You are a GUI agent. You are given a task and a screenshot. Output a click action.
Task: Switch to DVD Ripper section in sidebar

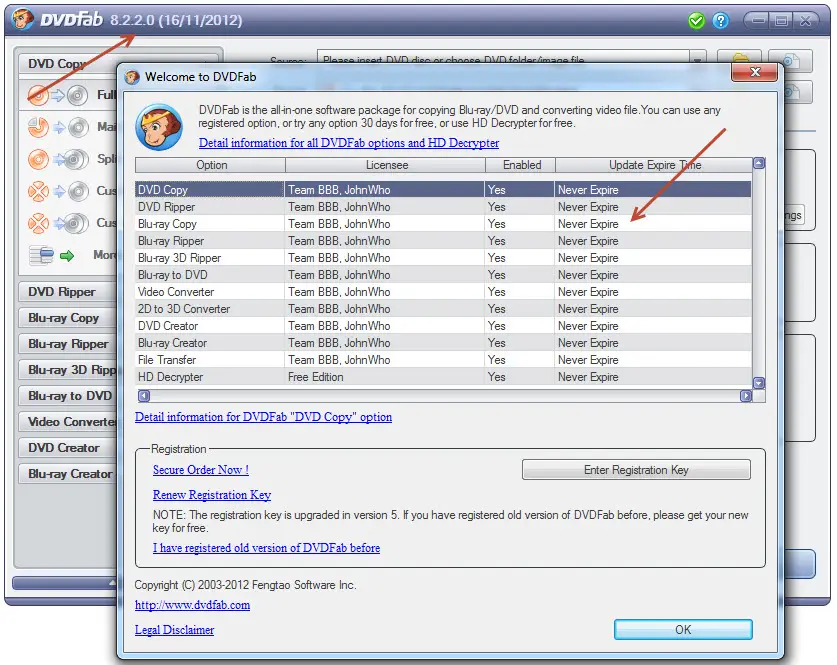click(67, 292)
